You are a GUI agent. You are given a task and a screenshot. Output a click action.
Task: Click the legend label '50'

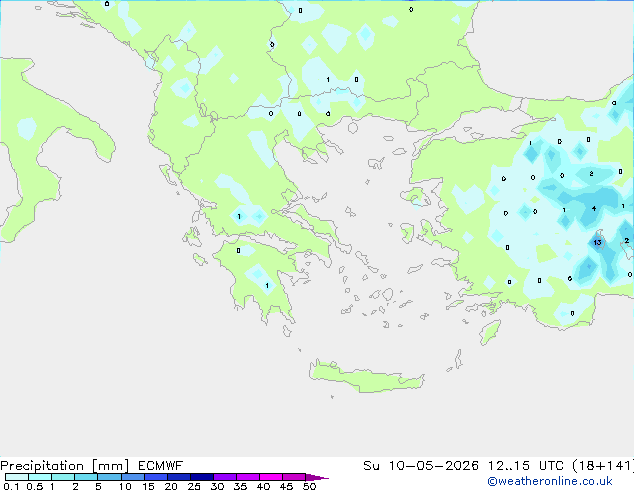pos(309,486)
